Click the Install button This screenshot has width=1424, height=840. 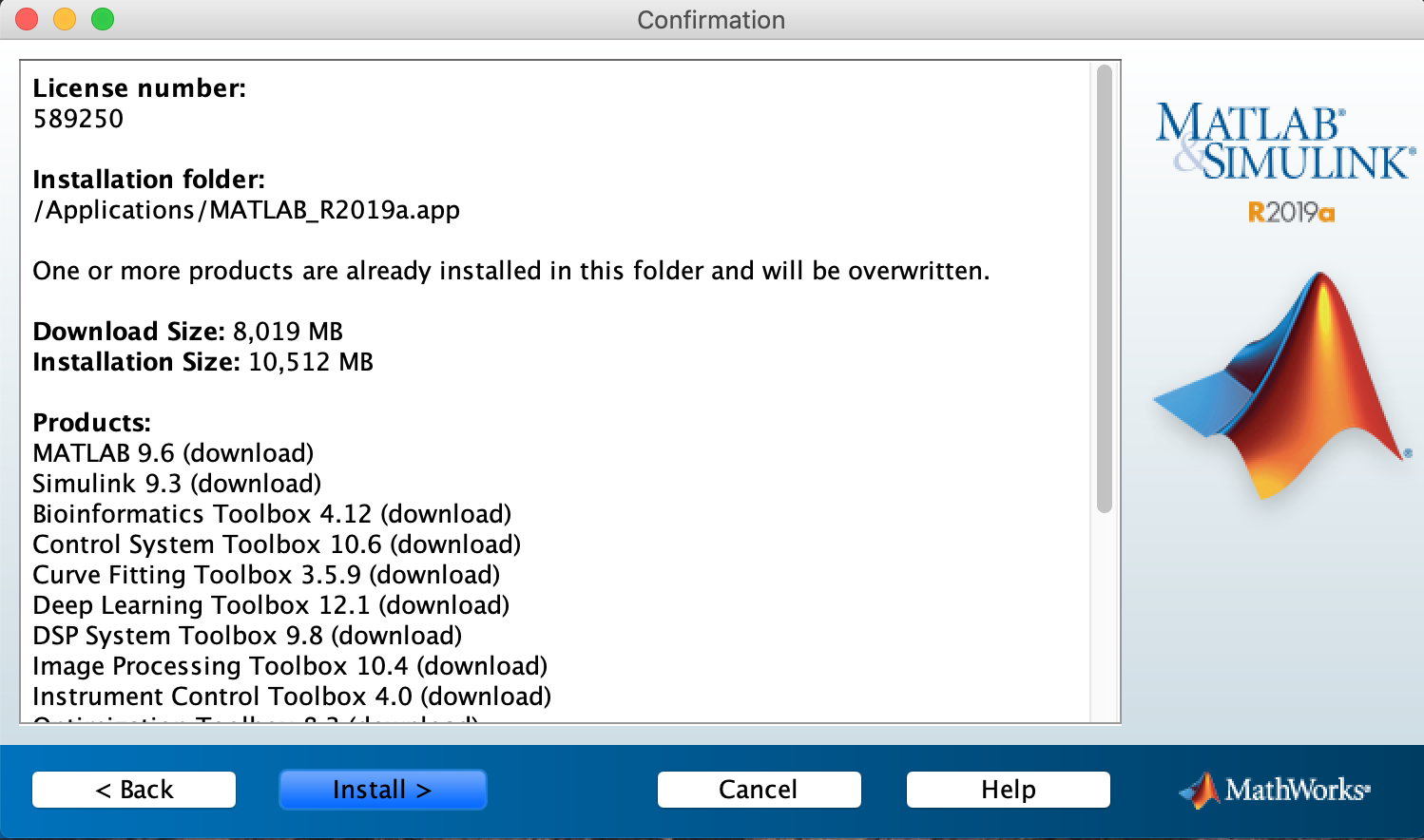tap(382, 789)
